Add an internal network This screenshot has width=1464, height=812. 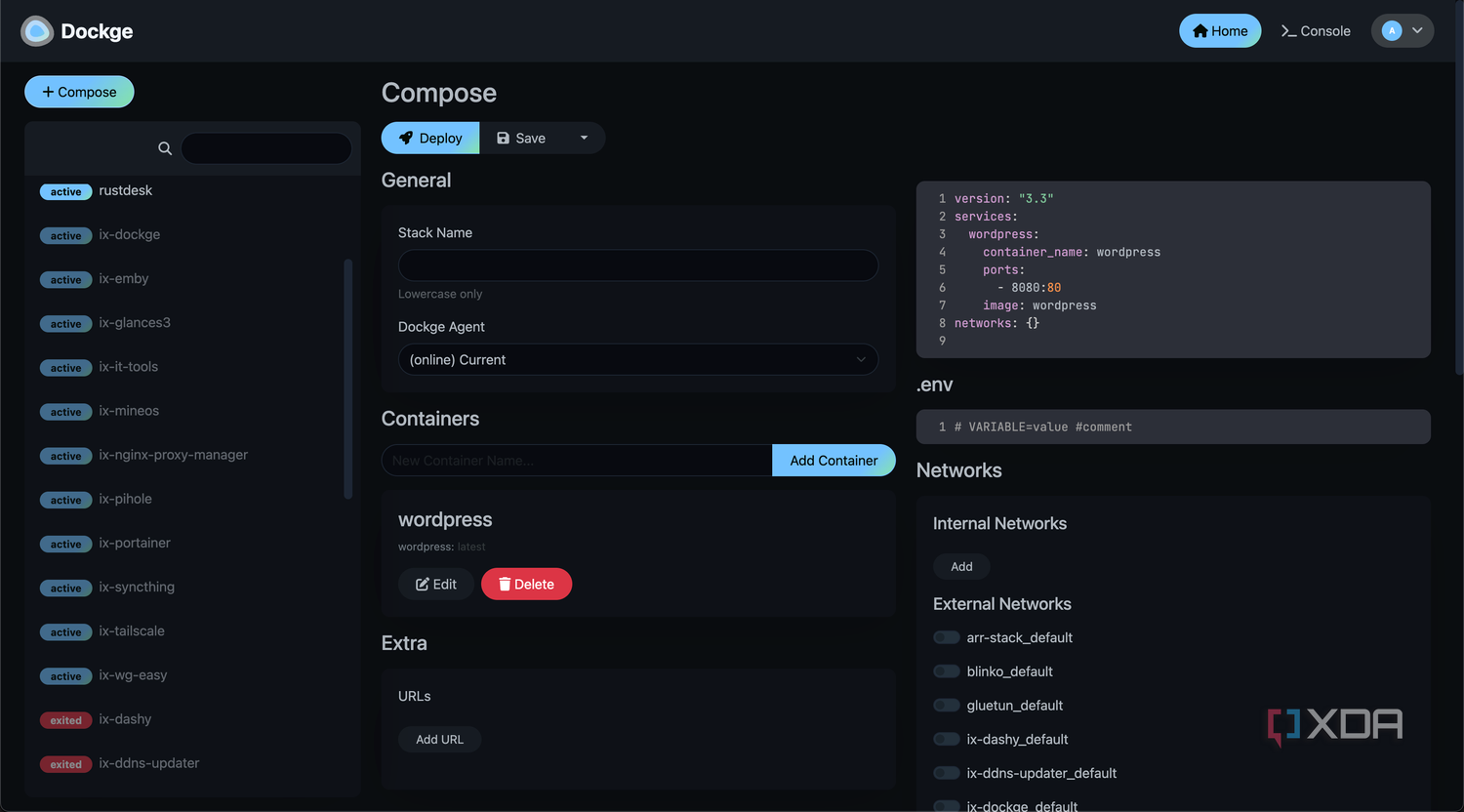tap(961, 566)
